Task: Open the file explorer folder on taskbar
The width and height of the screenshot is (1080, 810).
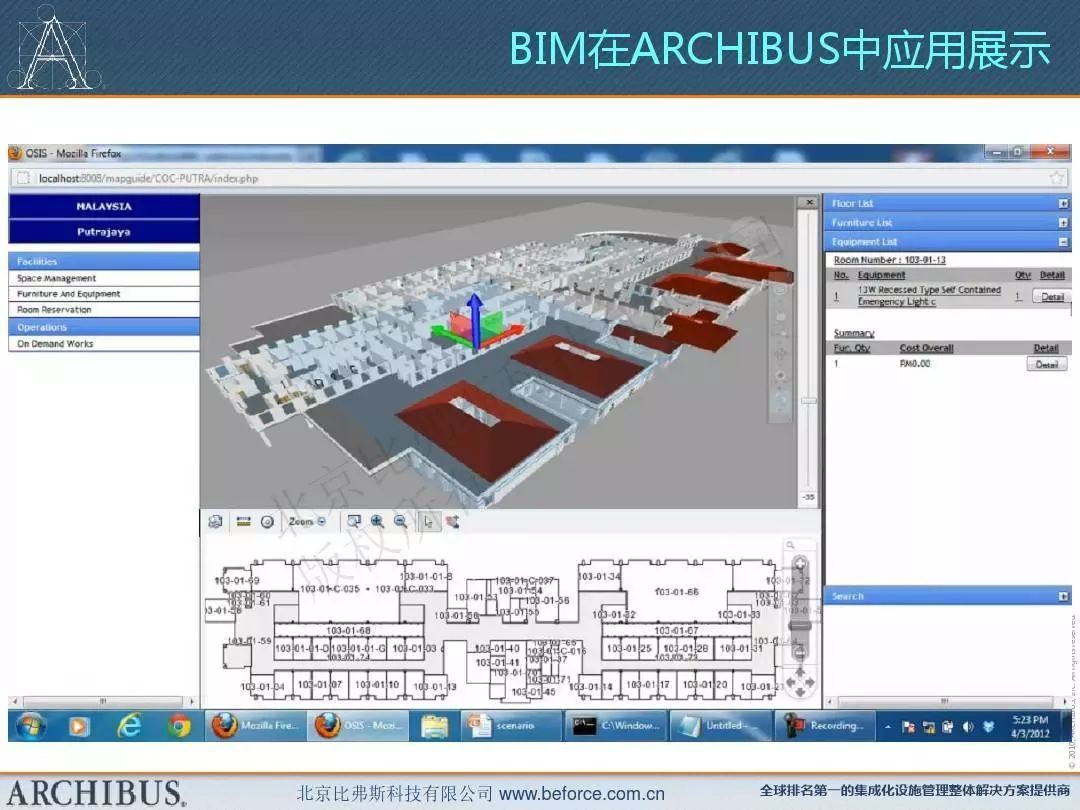Action: (435, 726)
